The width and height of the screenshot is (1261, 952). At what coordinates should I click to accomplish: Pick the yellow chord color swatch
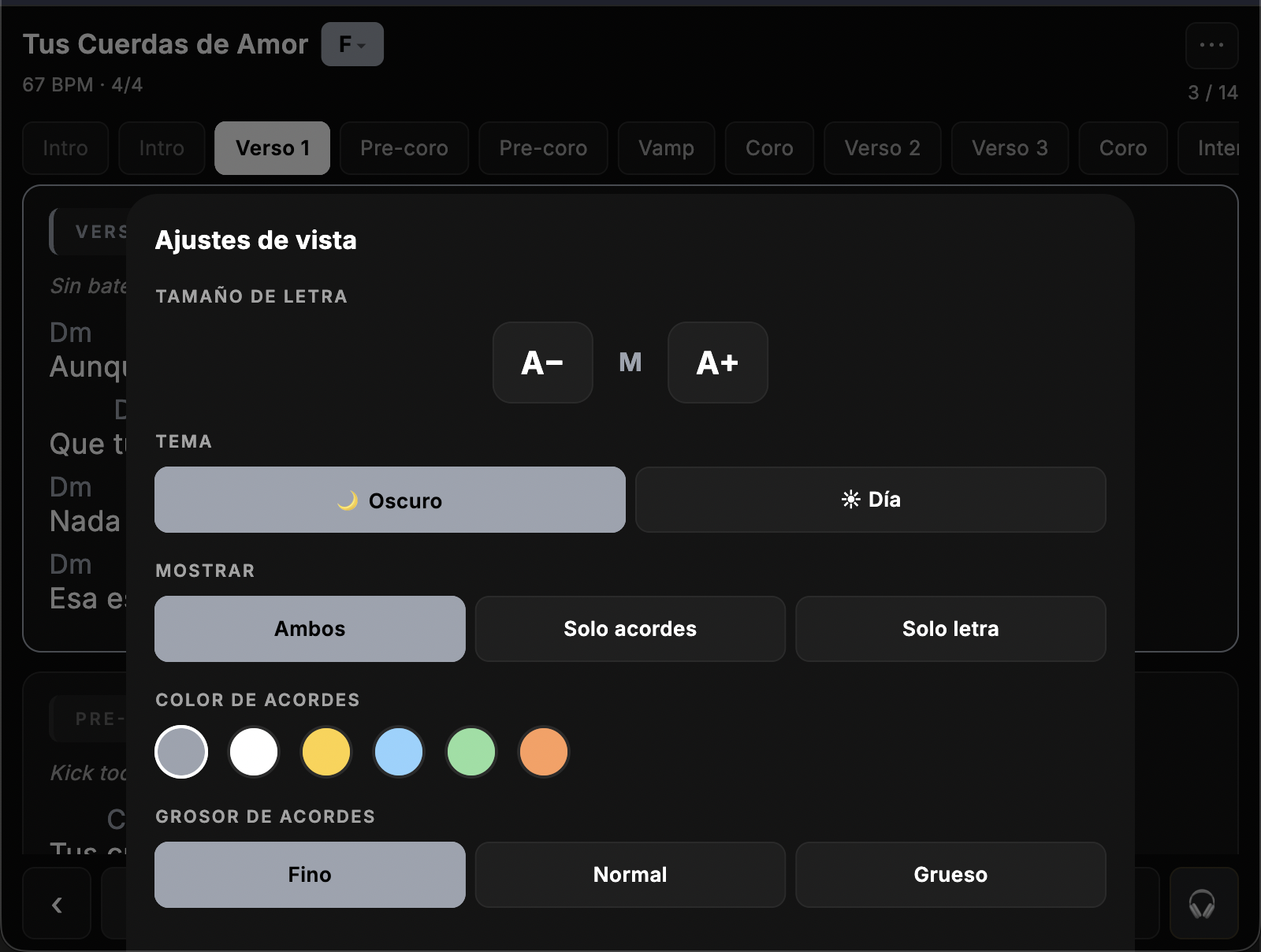pyautogui.click(x=326, y=752)
